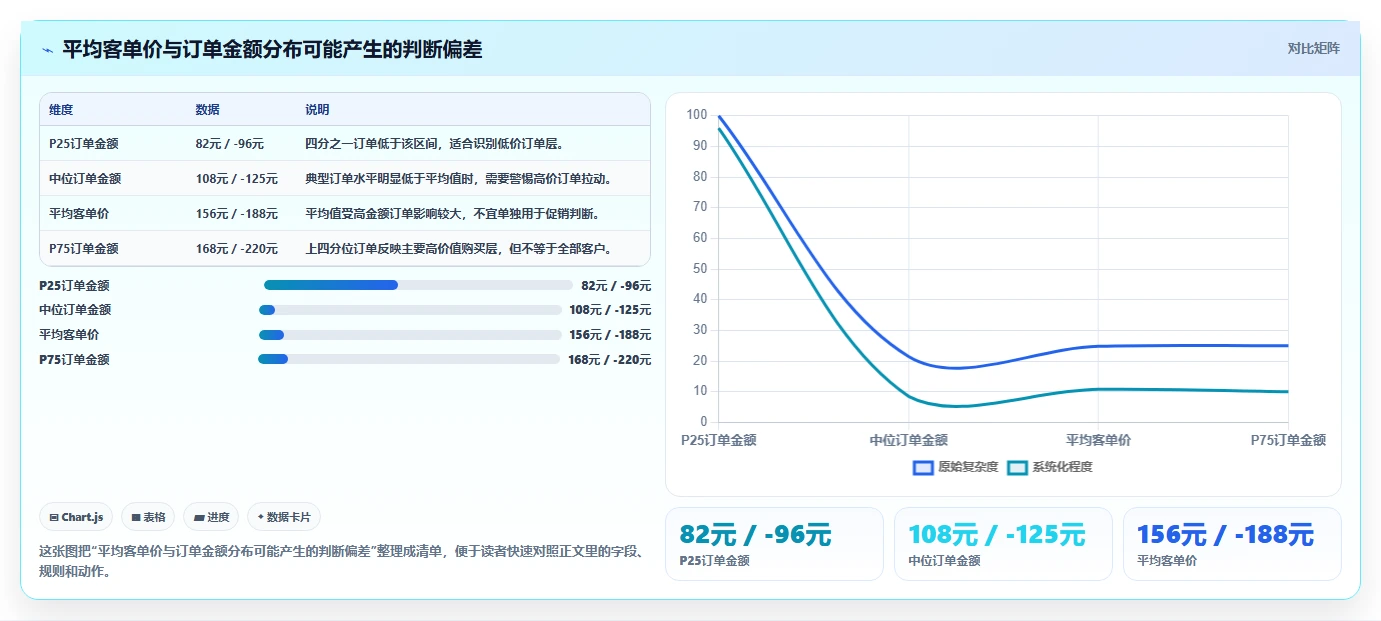1381x621 pixels.
Task: Open the 108元 / -125元 data card
Action: (1003, 544)
